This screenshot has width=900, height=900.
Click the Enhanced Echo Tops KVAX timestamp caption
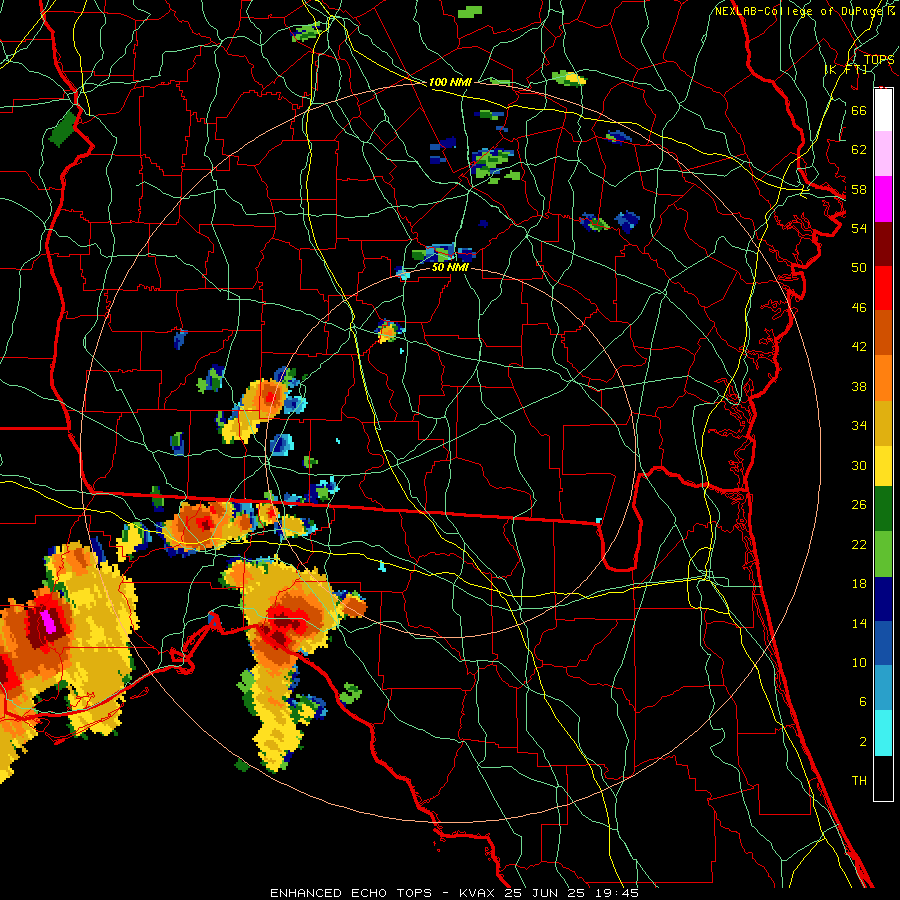pyautogui.click(x=454, y=893)
